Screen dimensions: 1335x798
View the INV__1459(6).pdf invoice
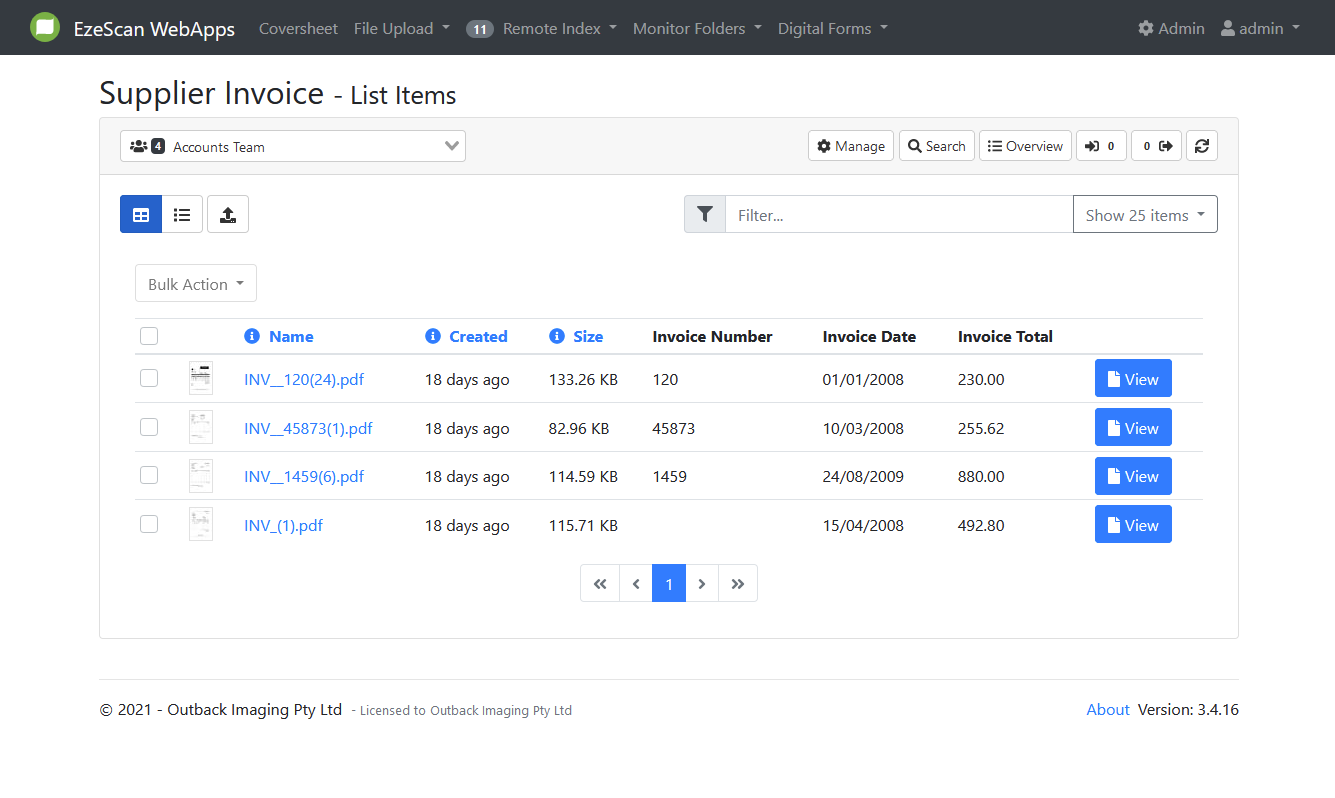point(1133,477)
